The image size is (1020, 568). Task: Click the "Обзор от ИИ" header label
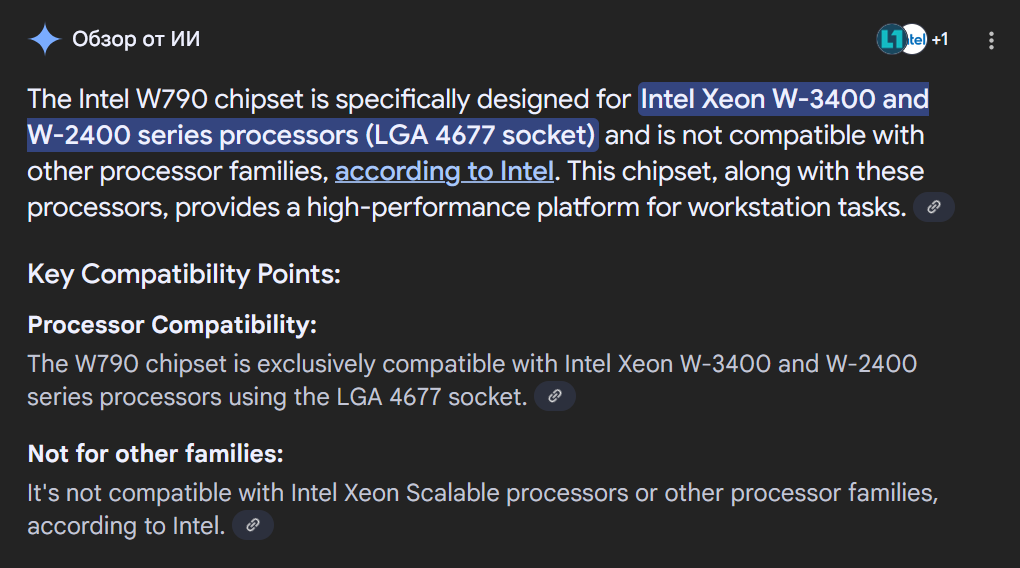click(136, 39)
